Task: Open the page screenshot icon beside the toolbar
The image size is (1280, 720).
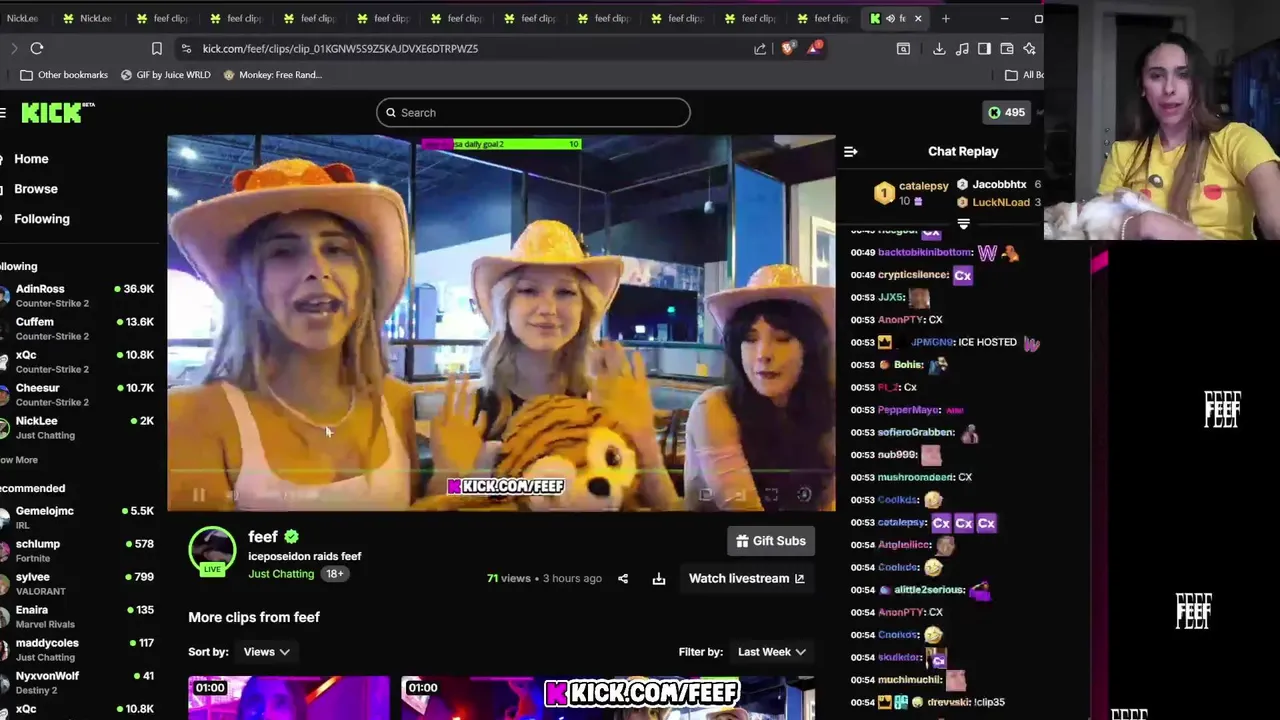Action: [903, 48]
